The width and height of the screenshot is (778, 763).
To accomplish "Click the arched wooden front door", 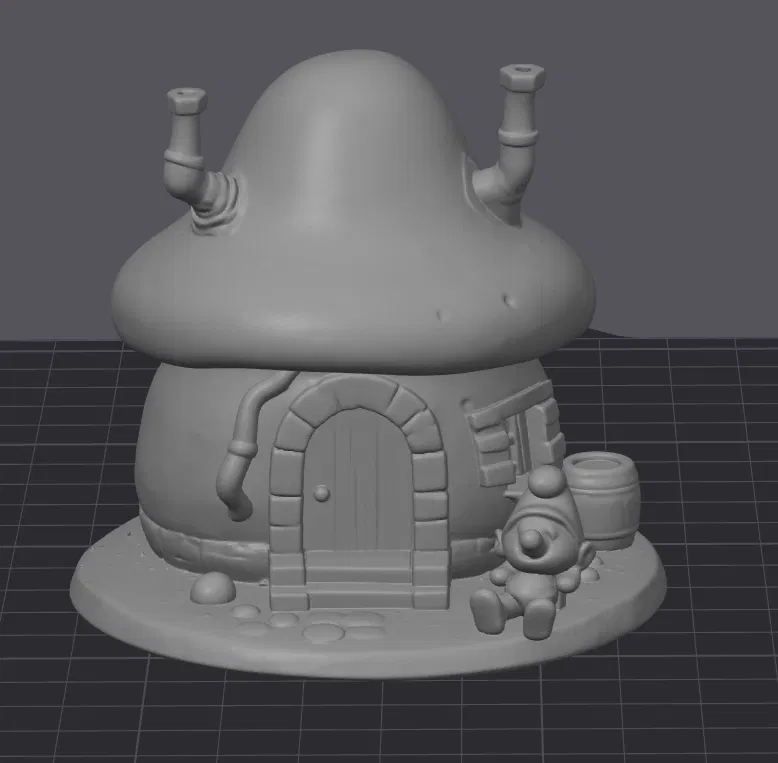I will [357, 481].
